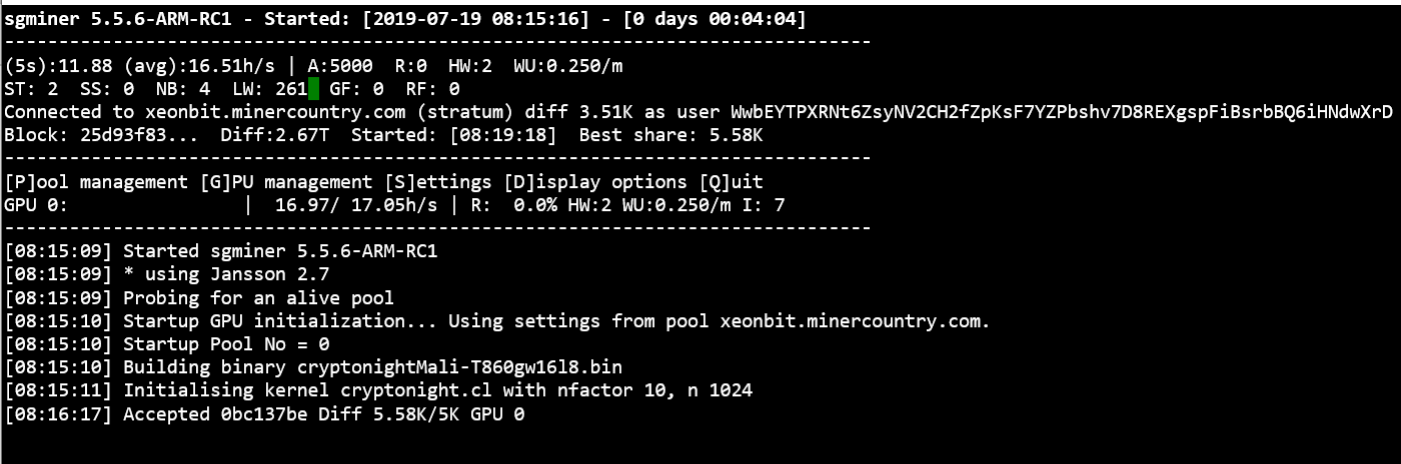Click the Probing for an alive pool line
1401x464 pixels.
click(199, 297)
